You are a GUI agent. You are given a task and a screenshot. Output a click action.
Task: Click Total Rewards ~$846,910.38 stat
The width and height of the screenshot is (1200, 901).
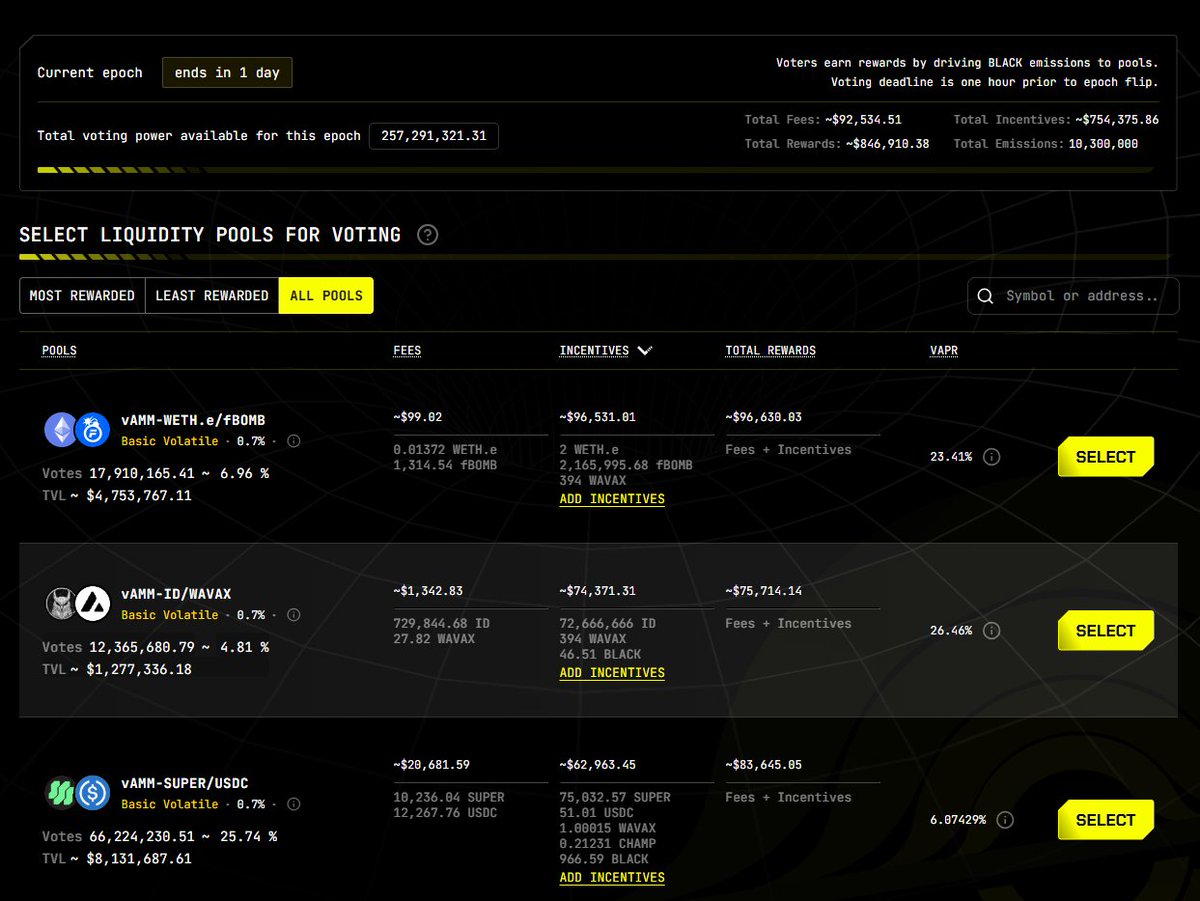837,144
